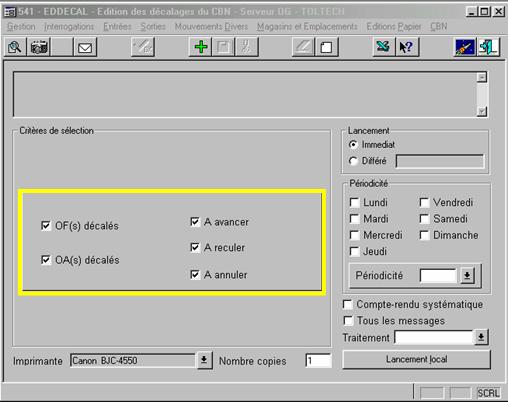Open the envelope message icon
Viewport: 508px width, 402px height.
85,47
